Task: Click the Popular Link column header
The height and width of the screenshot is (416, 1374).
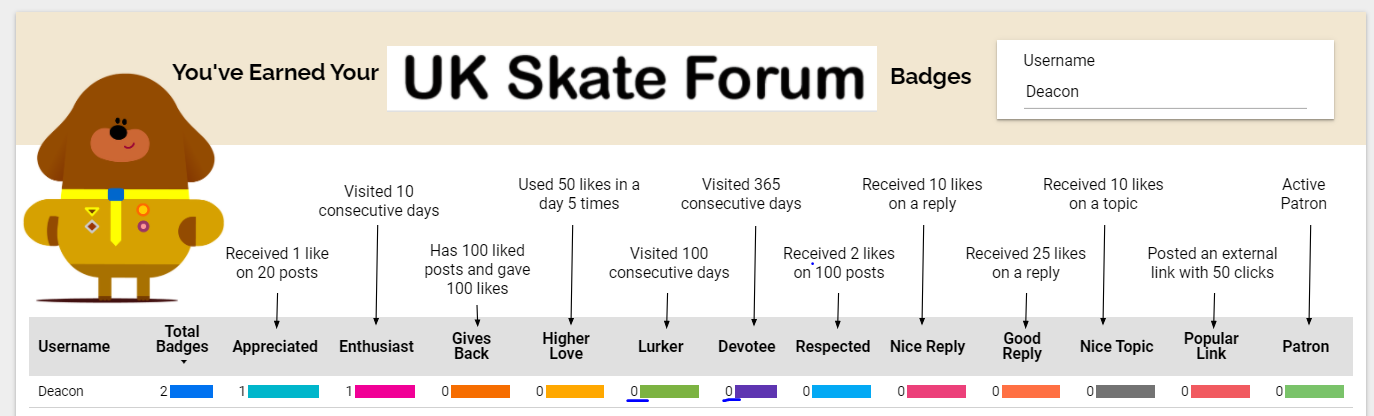Action: coord(1211,346)
